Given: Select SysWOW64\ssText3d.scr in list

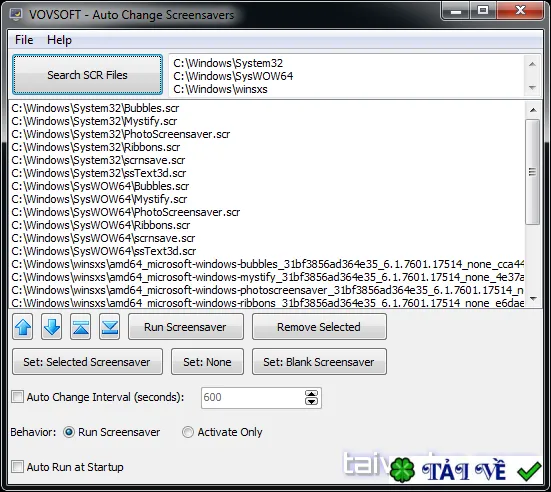Looking at the screenshot, I should pyautogui.click(x=104, y=251).
